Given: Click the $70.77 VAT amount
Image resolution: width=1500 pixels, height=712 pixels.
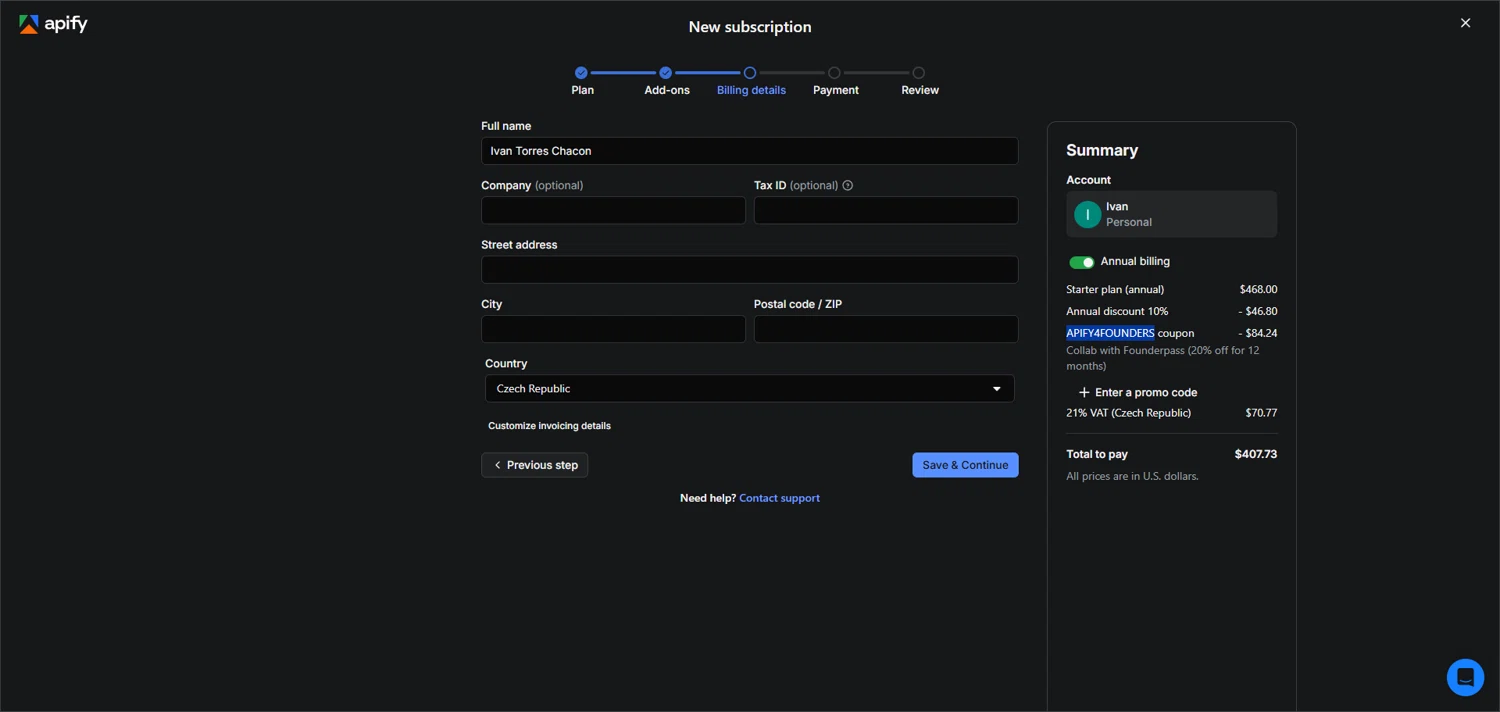Looking at the screenshot, I should pyautogui.click(x=1261, y=413).
